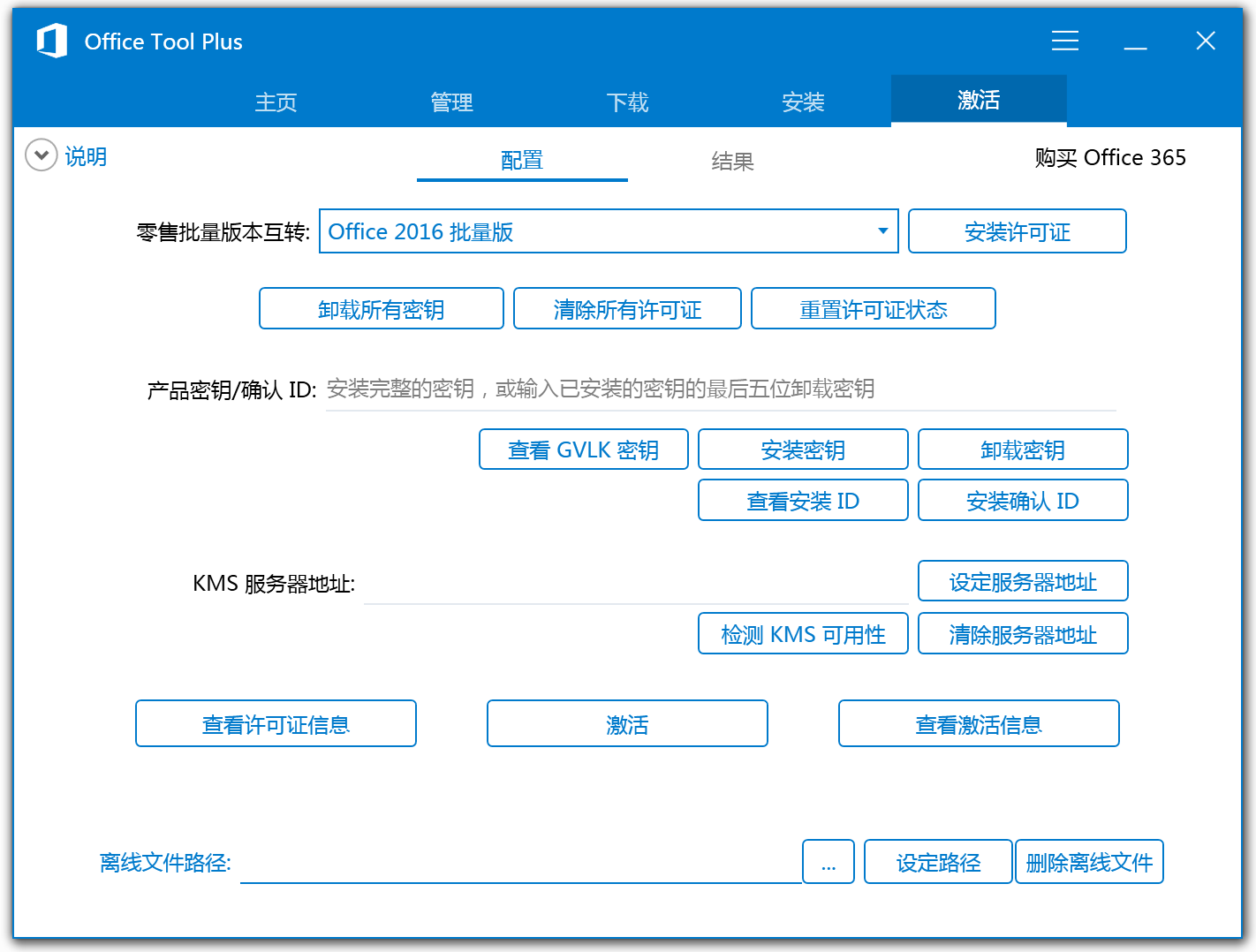
Task: Focus the 产品密钥/确认 ID input field
Action: click(720, 389)
